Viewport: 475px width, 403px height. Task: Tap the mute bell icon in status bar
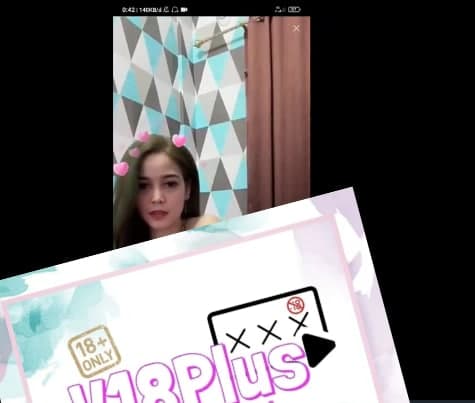167,10
